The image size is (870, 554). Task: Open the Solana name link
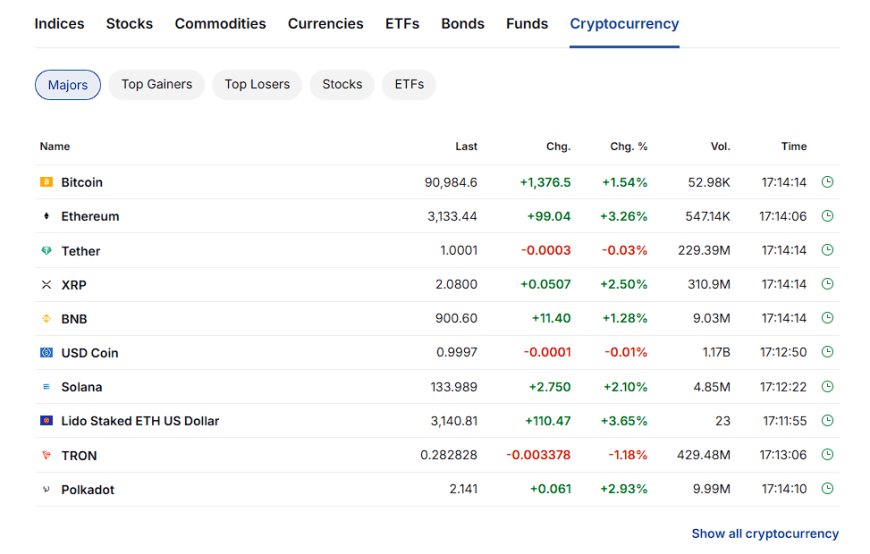point(82,387)
